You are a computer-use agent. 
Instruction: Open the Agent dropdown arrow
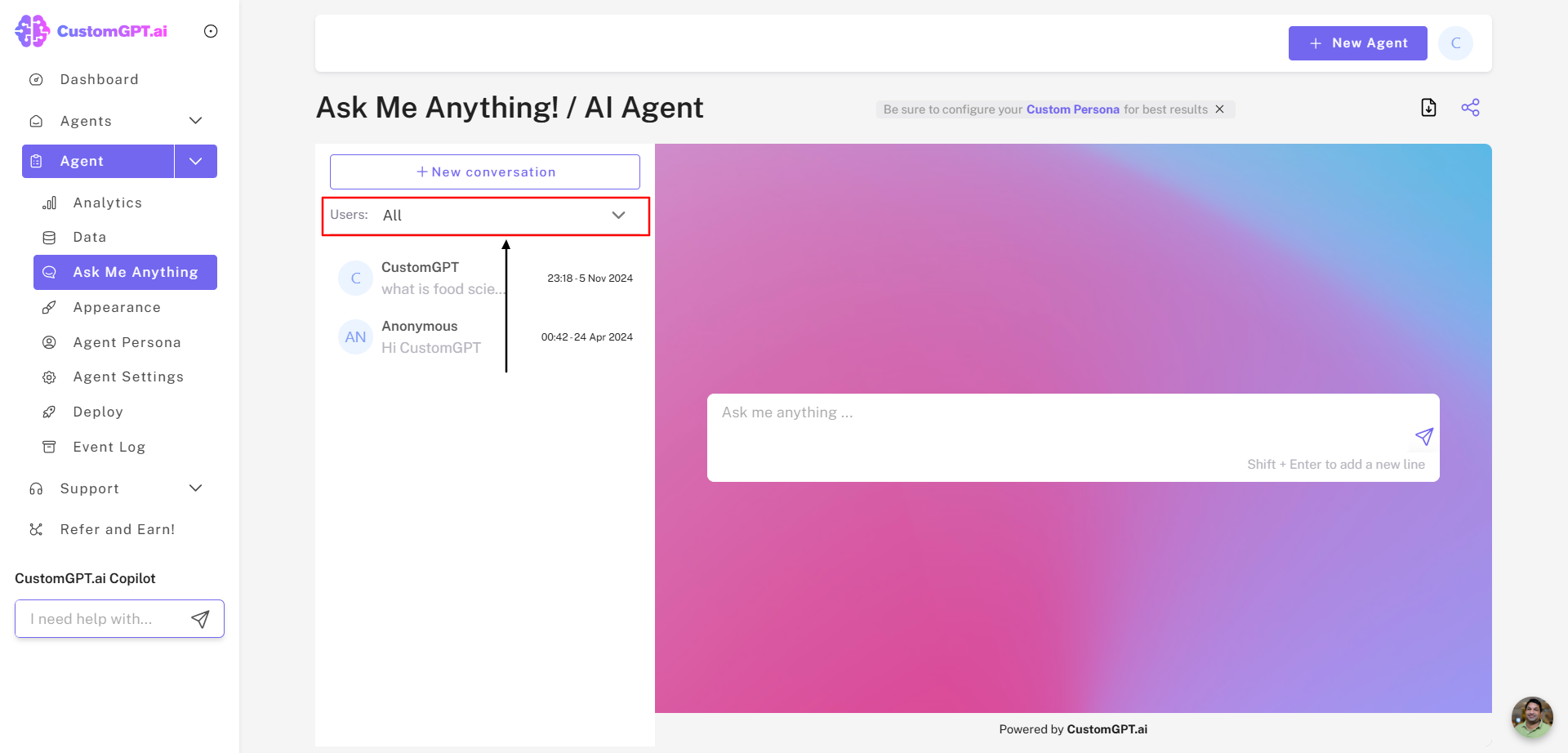tap(196, 161)
